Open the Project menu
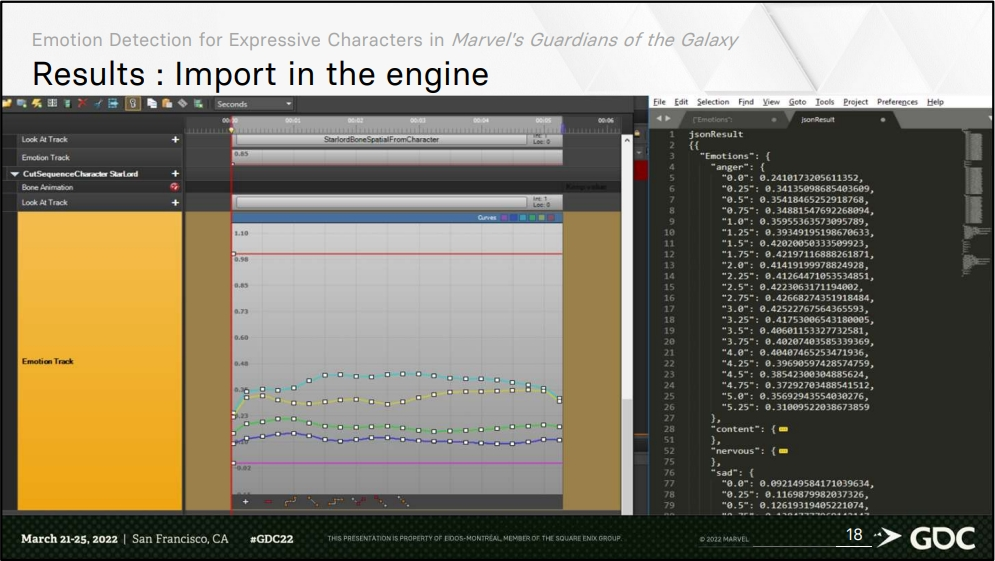995x561 pixels. click(855, 102)
